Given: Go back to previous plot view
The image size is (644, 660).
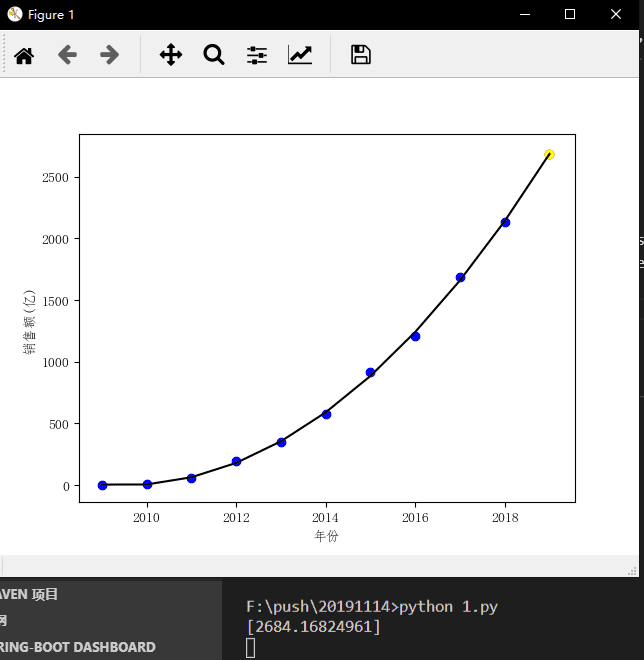Looking at the screenshot, I should pyautogui.click(x=67, y=55).
